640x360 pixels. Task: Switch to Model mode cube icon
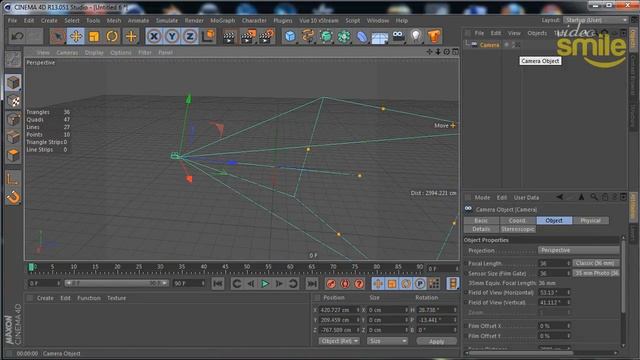(x=13, y=82)
